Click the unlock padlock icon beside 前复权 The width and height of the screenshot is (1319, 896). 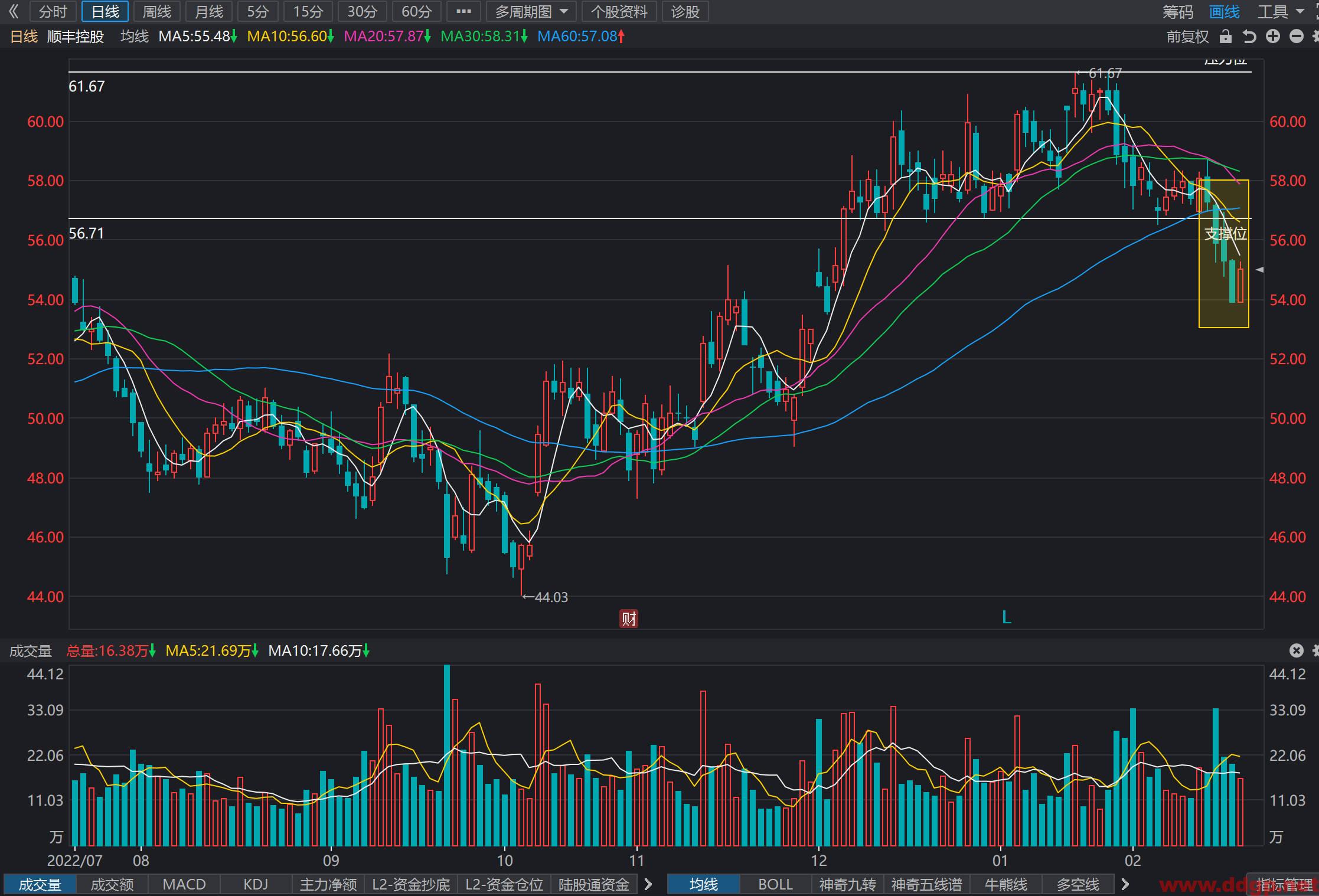pyautogui.click(x=1226, y=37)
